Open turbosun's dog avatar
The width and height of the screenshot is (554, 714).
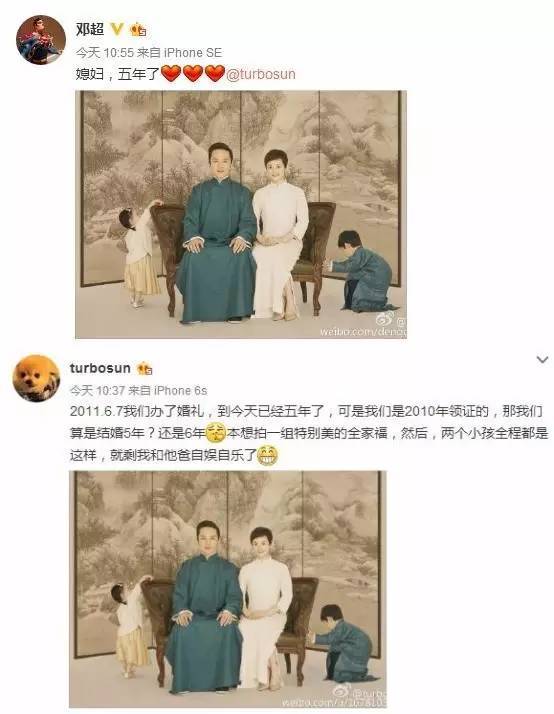[x=36, y=378]
